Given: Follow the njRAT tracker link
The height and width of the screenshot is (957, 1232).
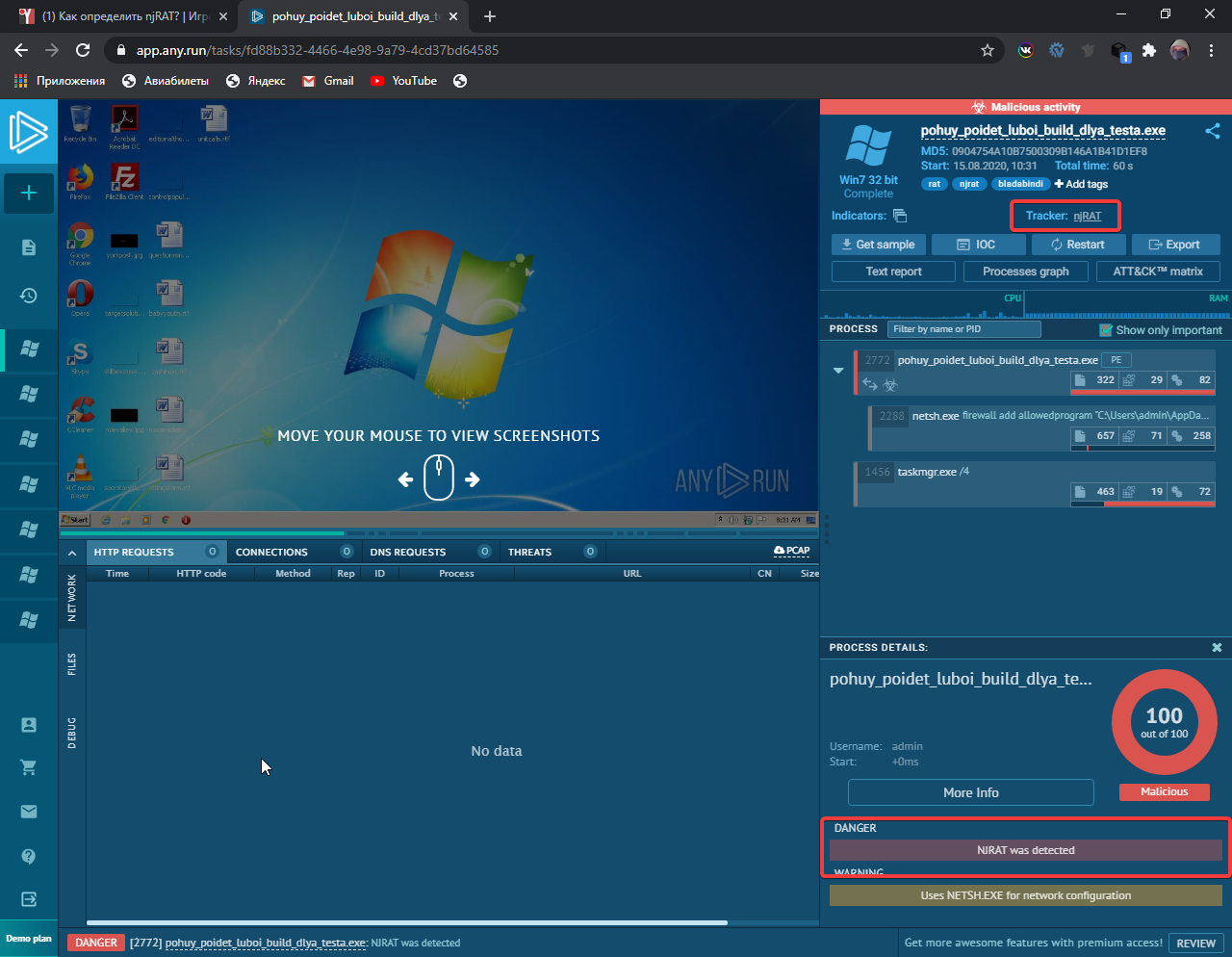Looking at the screenshot, I should 1087,217.
